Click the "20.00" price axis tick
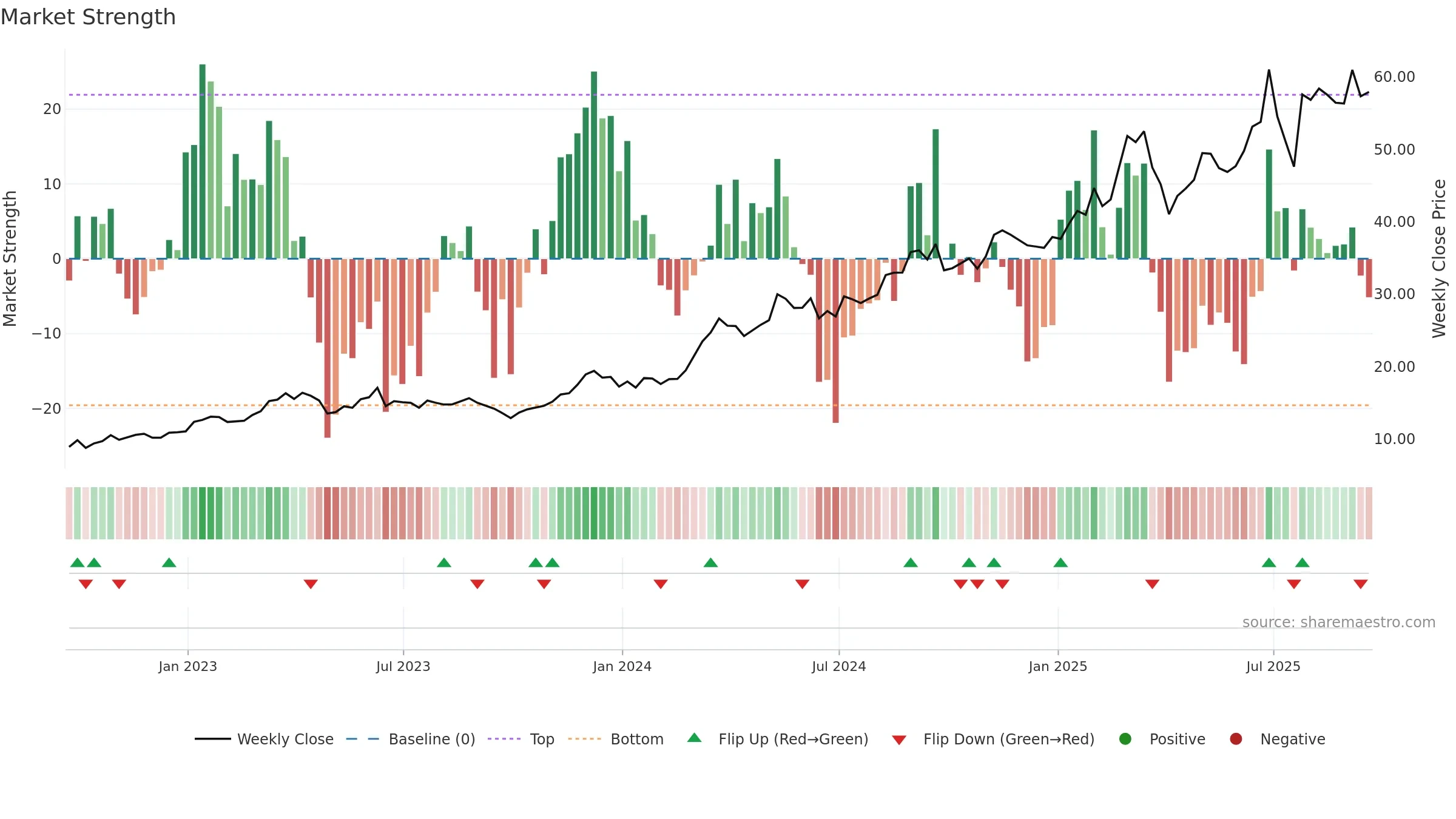Screen dimensions: 1456x819 click(x=1394, y=366)
